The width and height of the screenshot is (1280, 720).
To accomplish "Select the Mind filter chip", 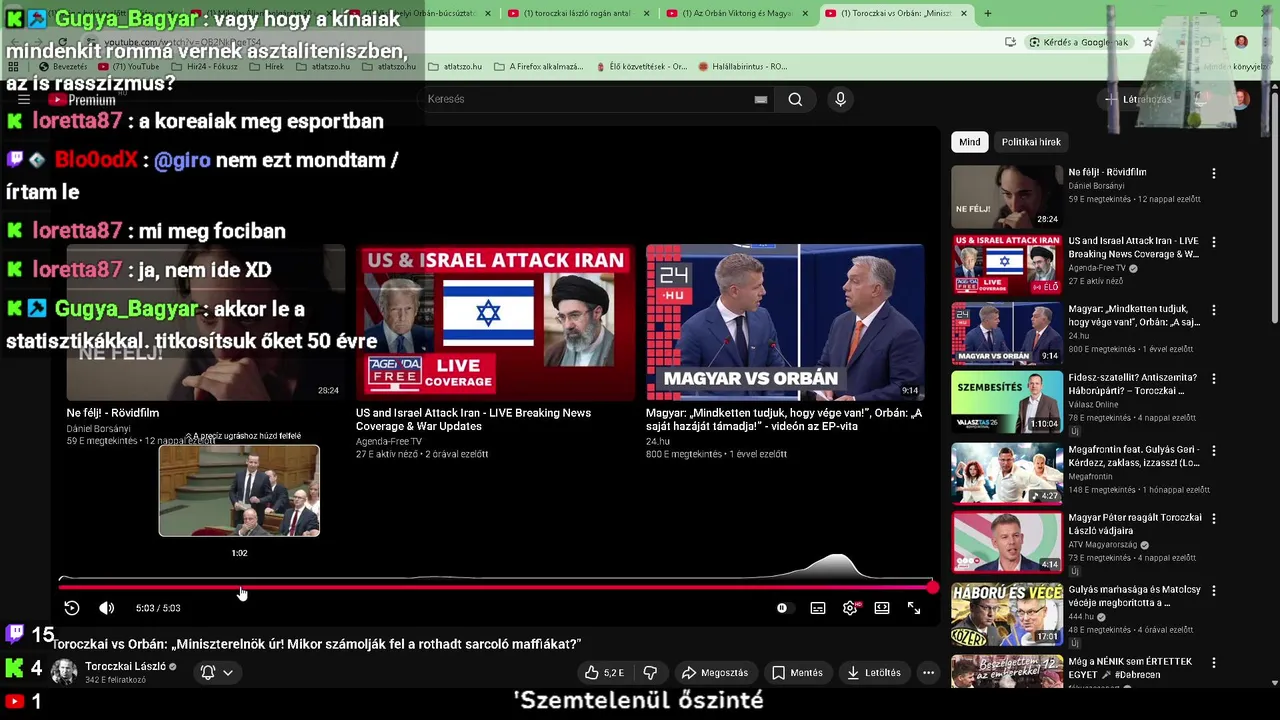I will [x=970, y=142].
